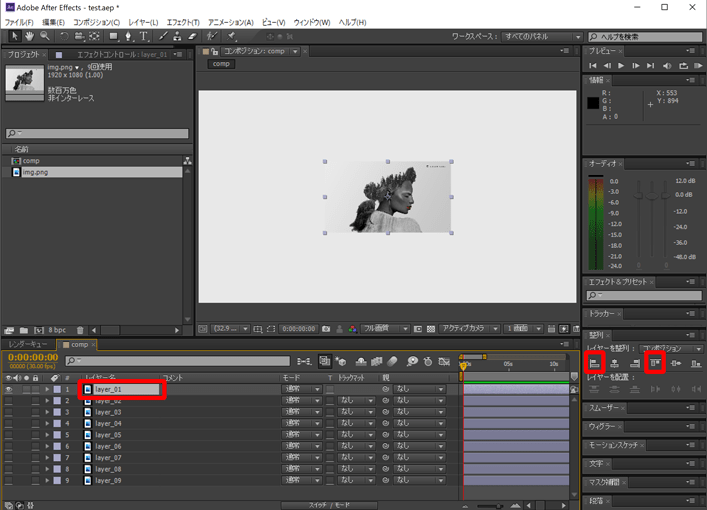Toggle transparency grid button in viewer
Screen dimensions: 707x510
coord(431,329)
